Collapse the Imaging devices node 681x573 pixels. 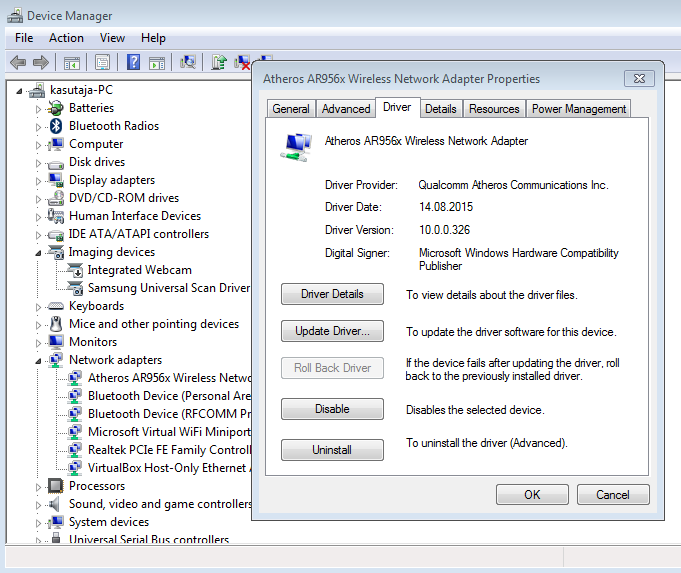point(38,253)
